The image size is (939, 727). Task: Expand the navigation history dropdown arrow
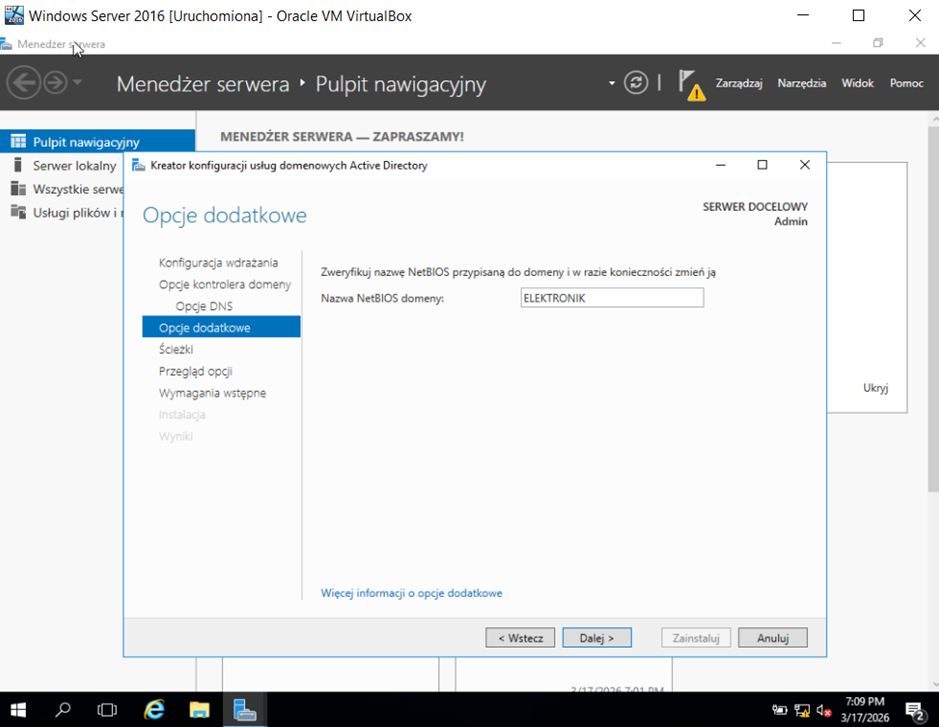pyautogui.click(x=78, y=83)
